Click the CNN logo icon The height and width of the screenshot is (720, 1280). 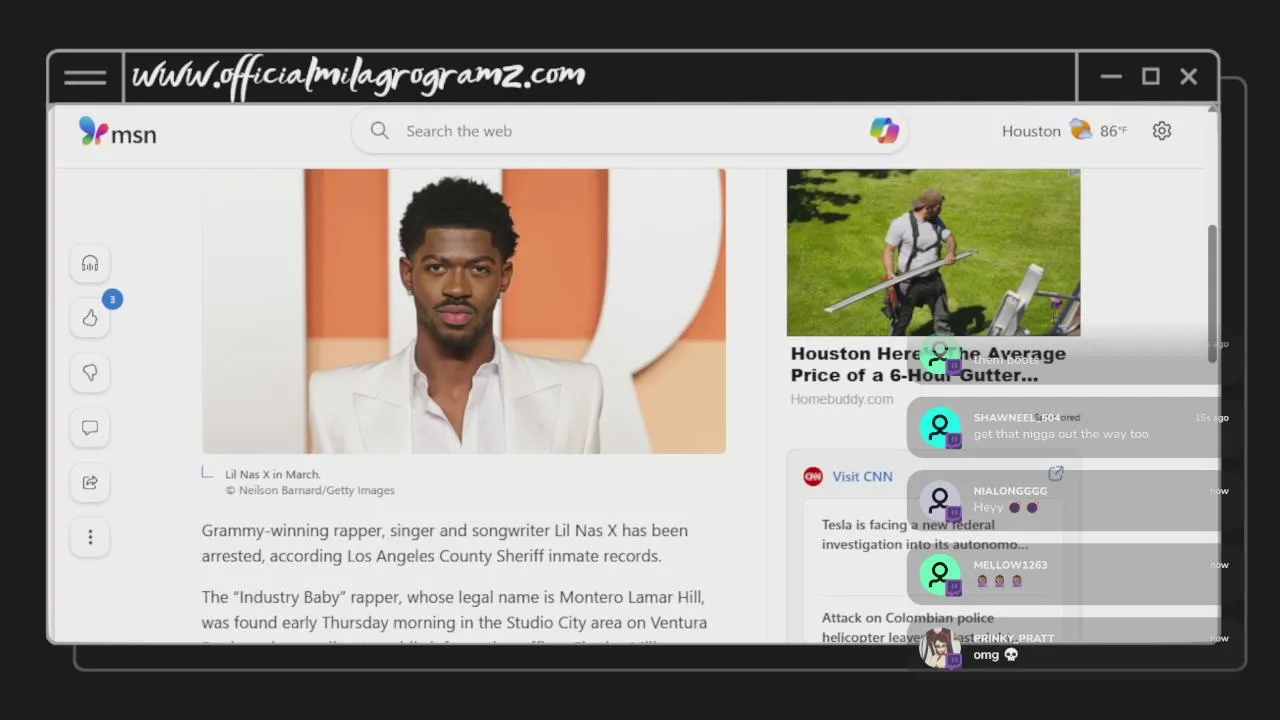pos(813,477)
